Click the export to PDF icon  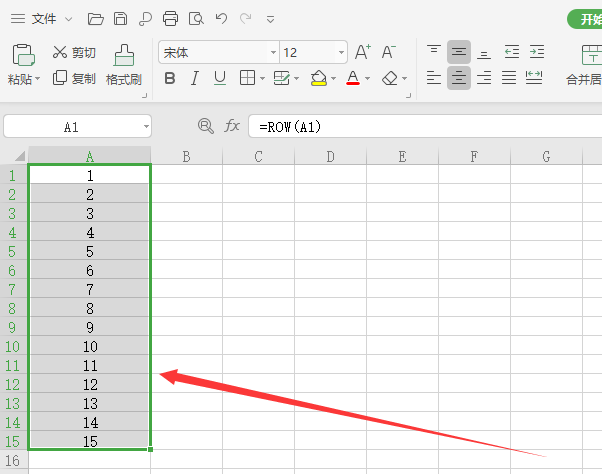145,18
